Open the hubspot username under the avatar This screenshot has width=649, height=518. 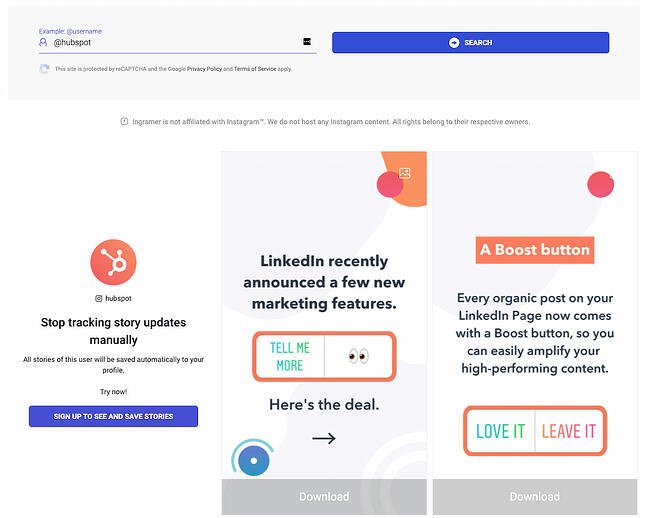[118, 298]
